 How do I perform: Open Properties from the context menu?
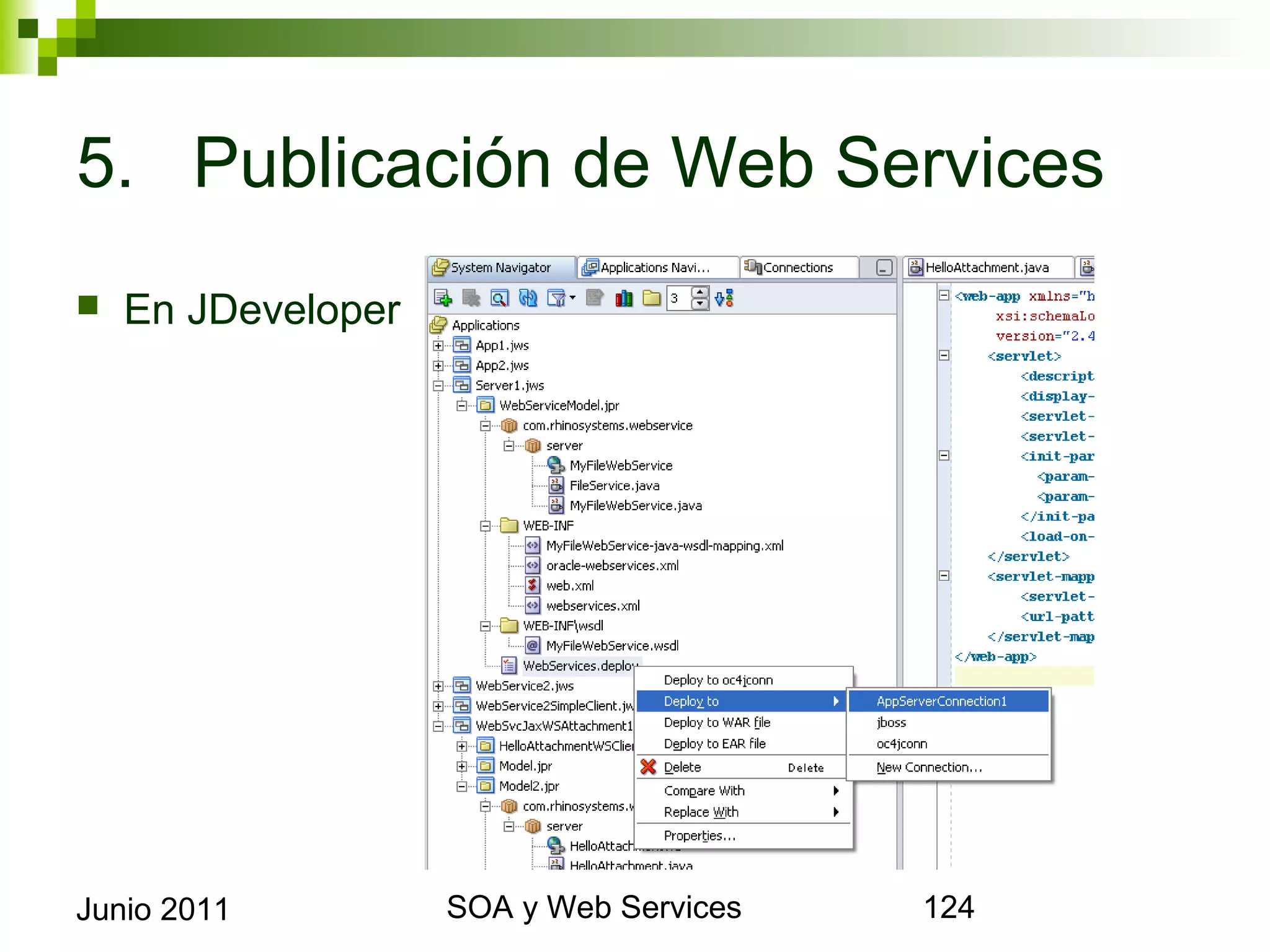tap(744, 835)
